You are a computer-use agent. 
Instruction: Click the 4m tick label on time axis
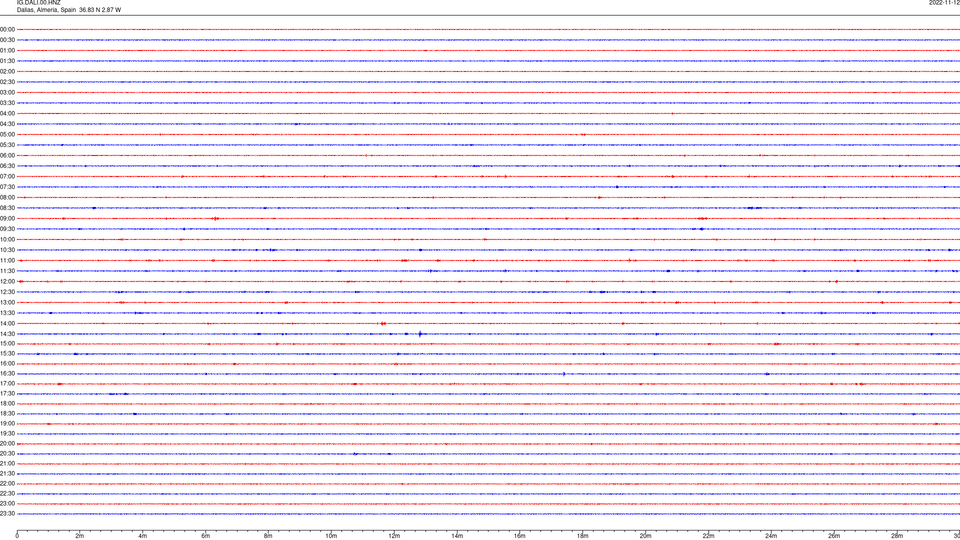143,536
